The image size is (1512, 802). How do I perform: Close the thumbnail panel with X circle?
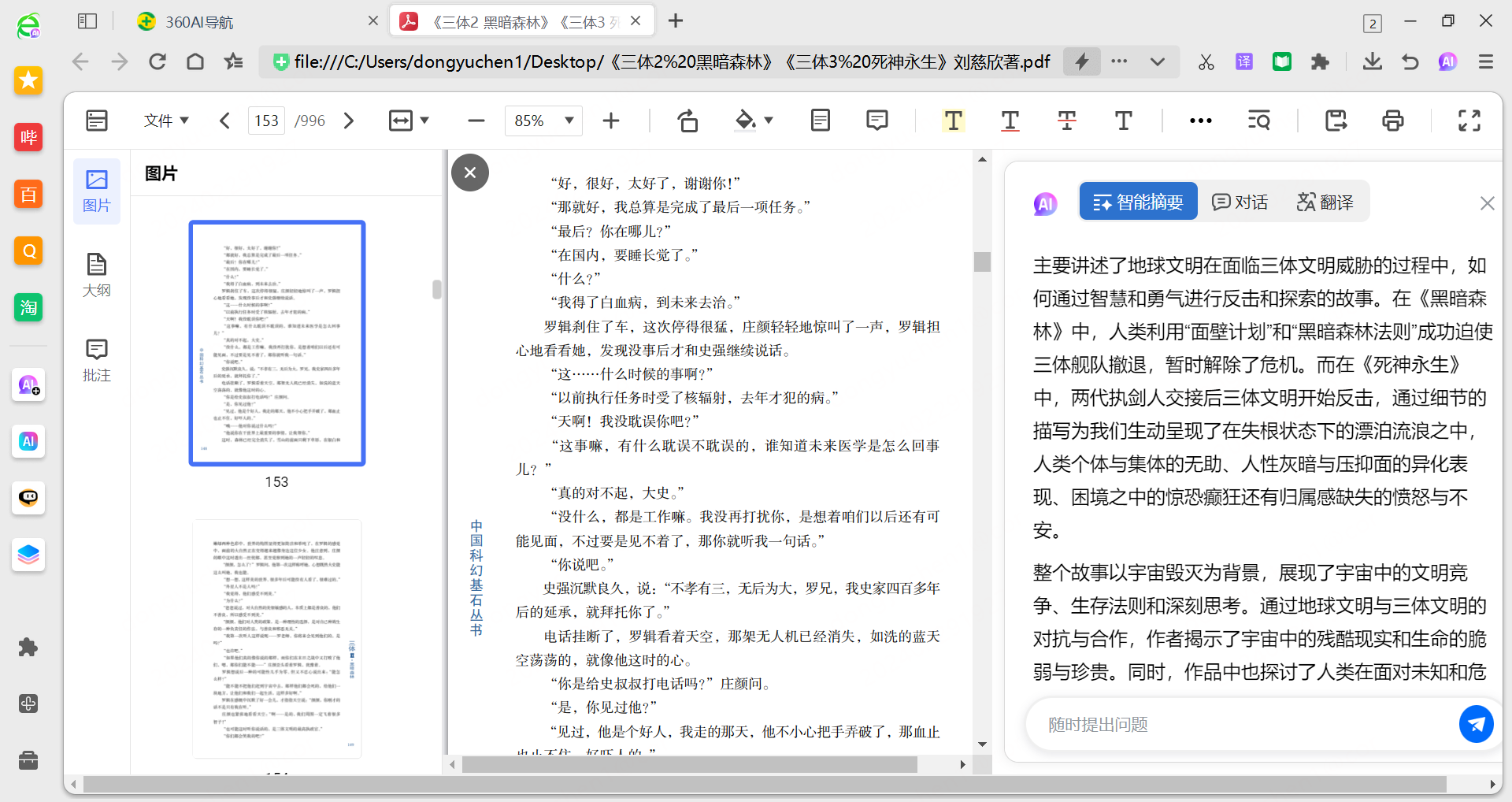click(x=470, y=173)
